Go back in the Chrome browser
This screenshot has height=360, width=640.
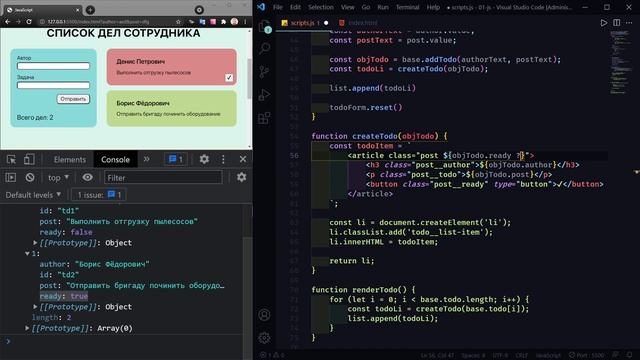coord(8,22)
